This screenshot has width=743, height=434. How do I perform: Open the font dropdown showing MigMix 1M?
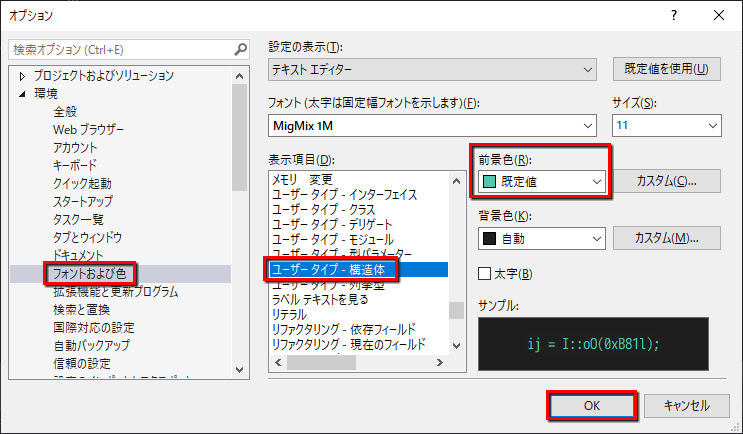432,126
